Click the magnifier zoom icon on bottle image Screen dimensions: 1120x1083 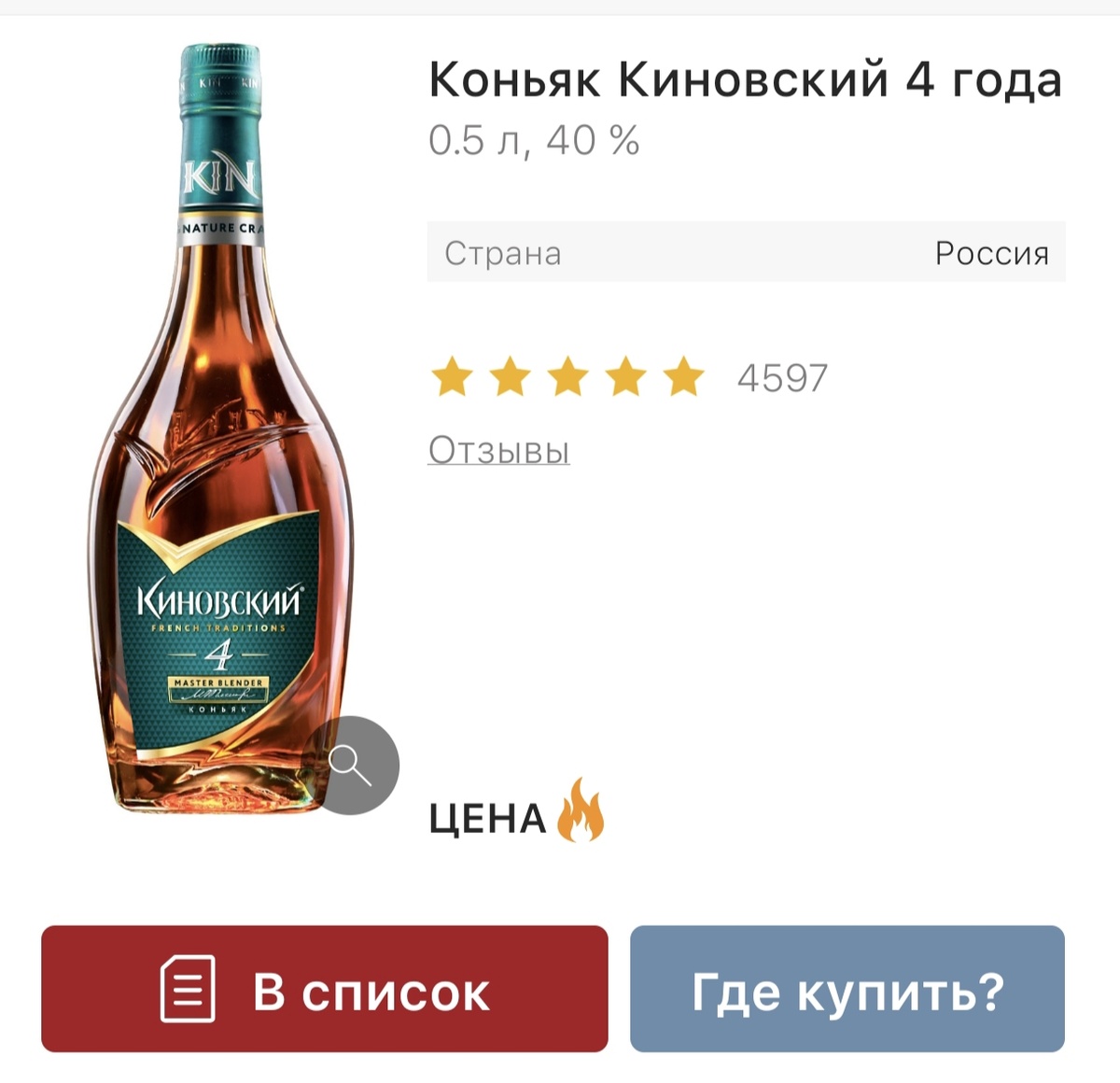click(x=351, y=766)
